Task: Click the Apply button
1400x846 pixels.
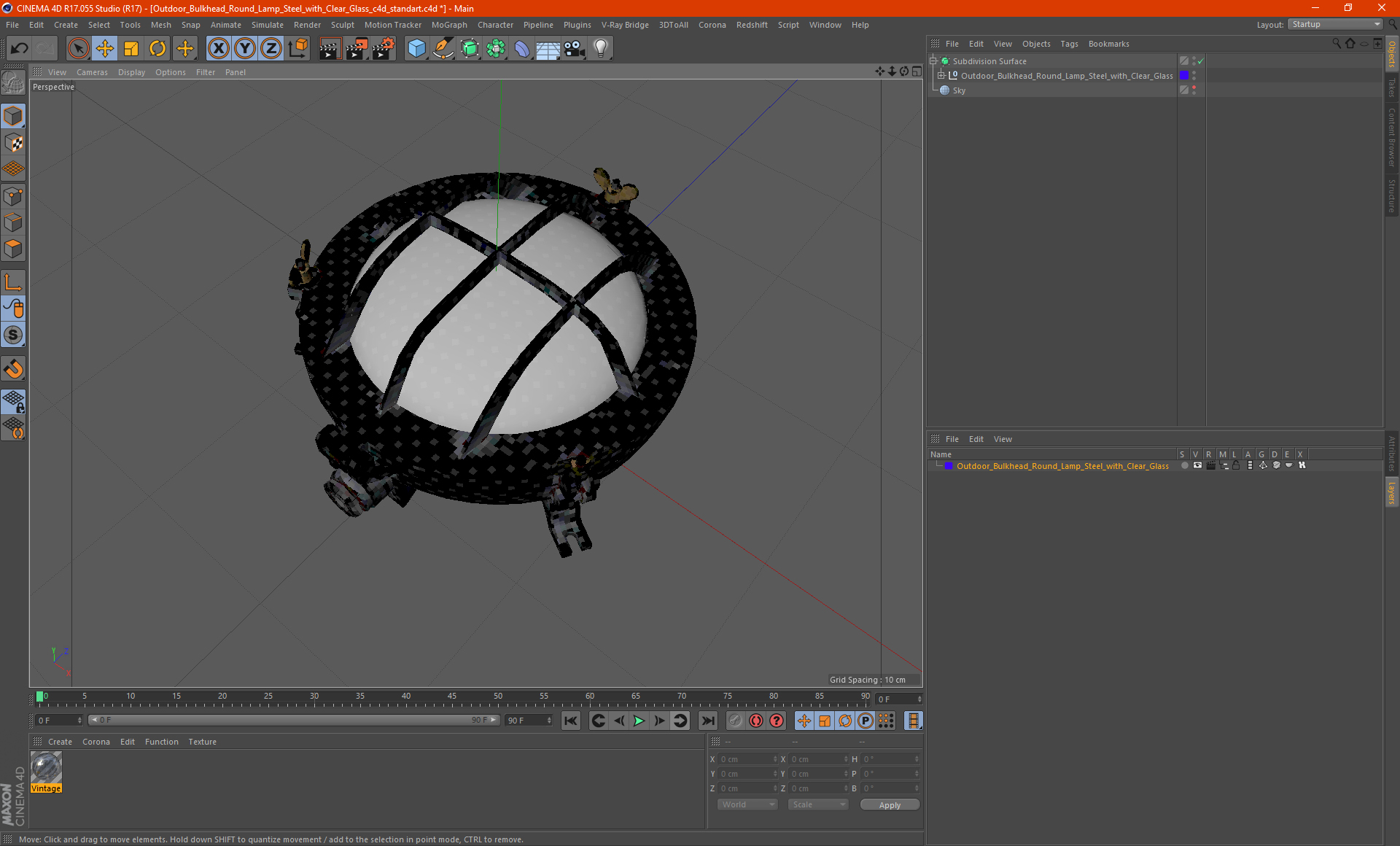Action: [890, 804]
